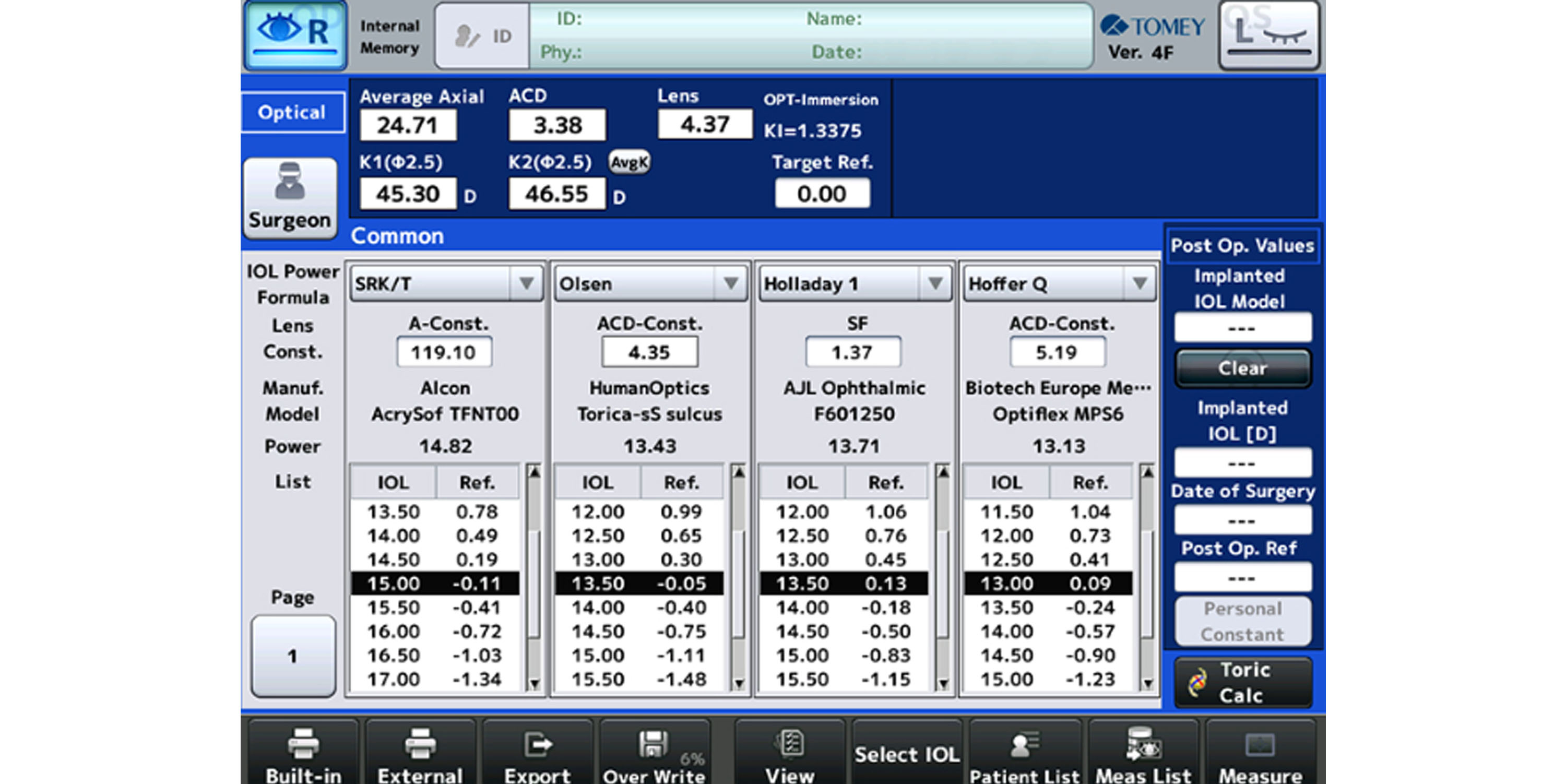Expand the Olsen formula dropdown

click(x=730, y=284)
